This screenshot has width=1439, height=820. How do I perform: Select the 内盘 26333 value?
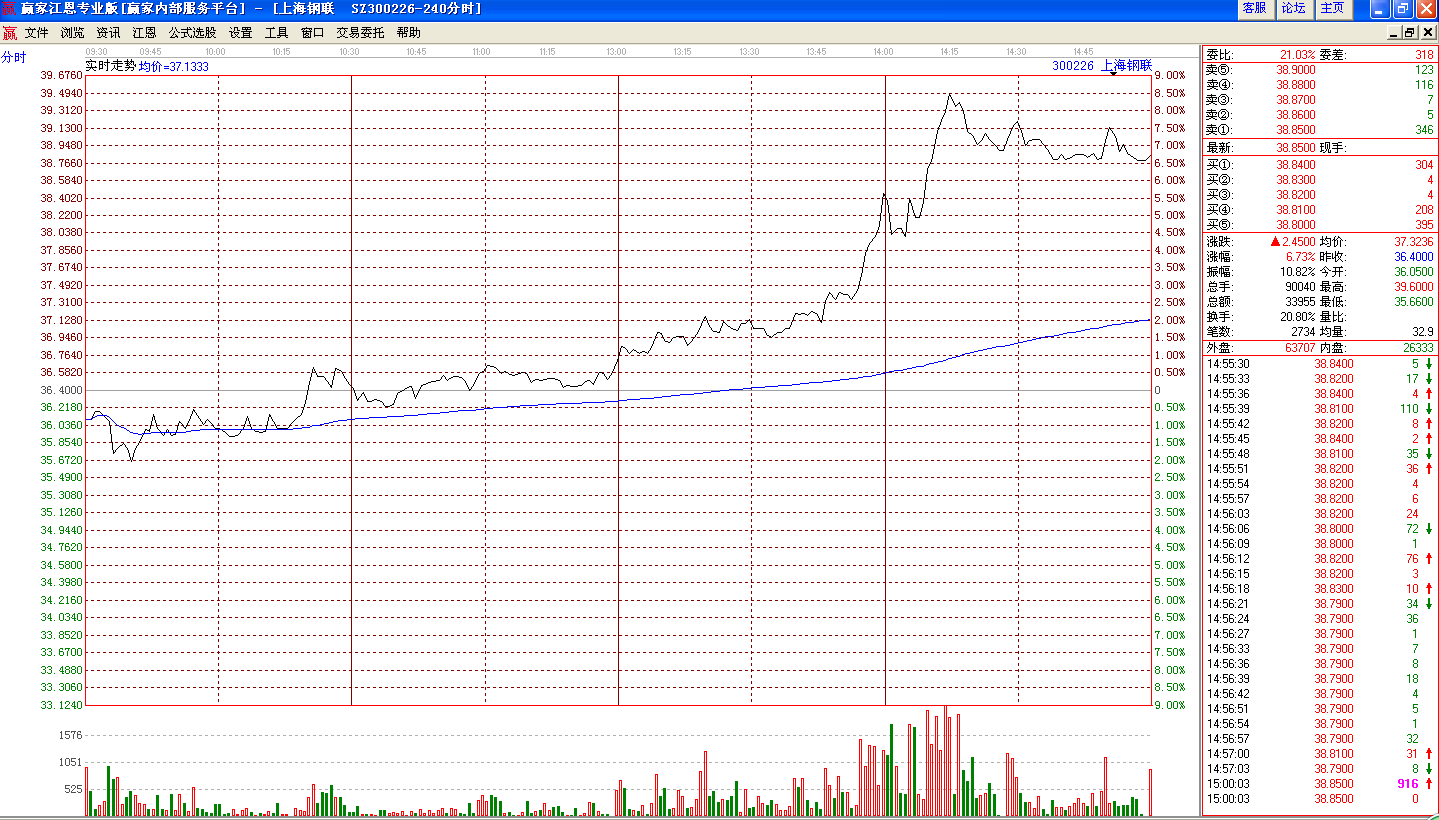pyautogui.click(x=1418, y=348)
